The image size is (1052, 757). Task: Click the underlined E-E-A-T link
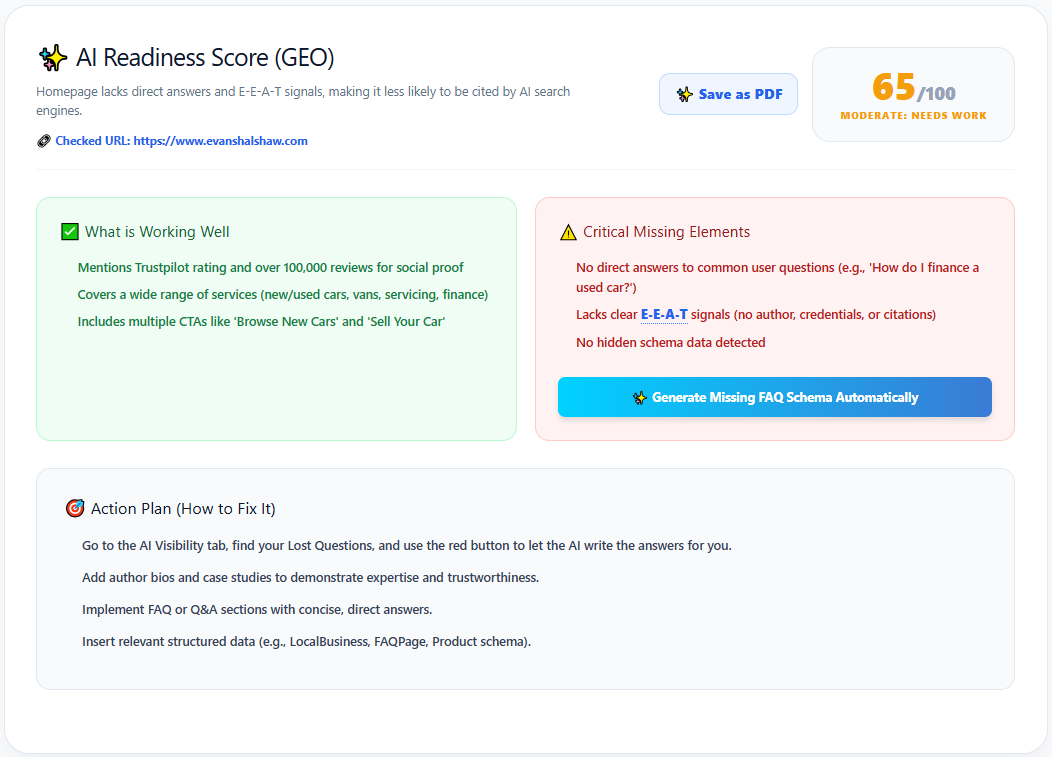pos(664,315)
